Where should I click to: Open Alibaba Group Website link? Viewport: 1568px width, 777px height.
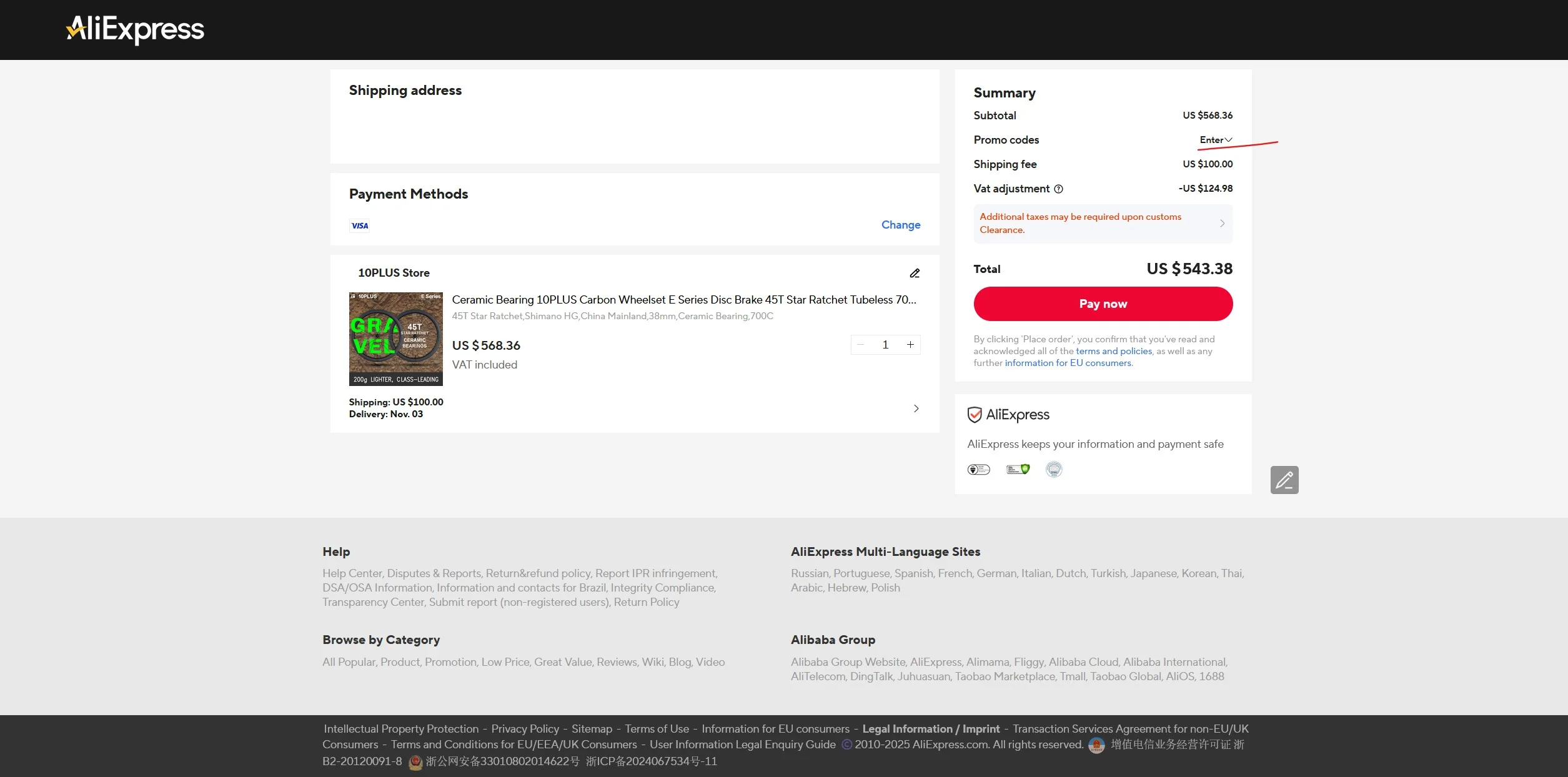[x=848, y=662]
